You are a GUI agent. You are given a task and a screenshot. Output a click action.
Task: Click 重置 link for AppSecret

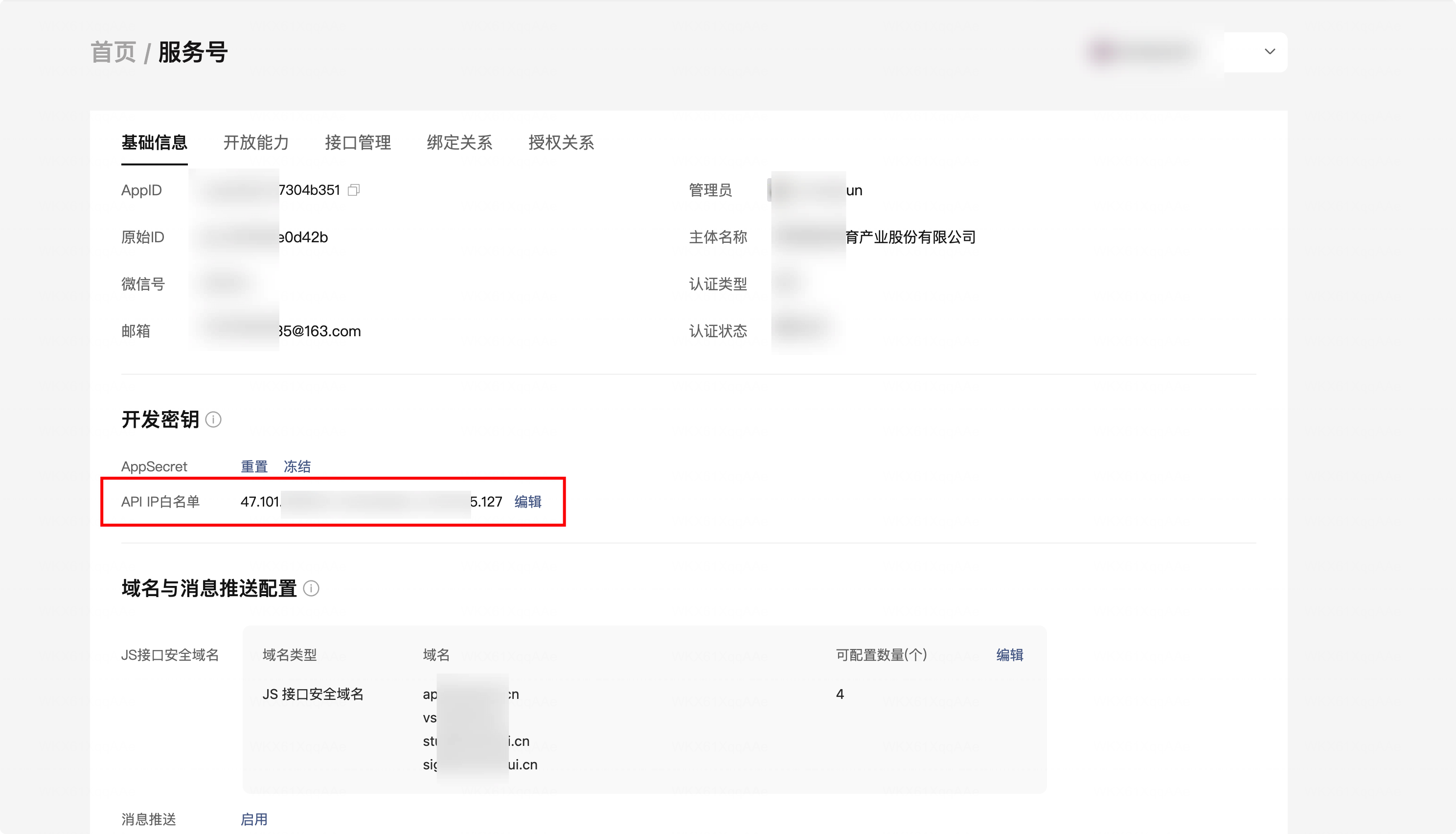(x=254, y=466)
